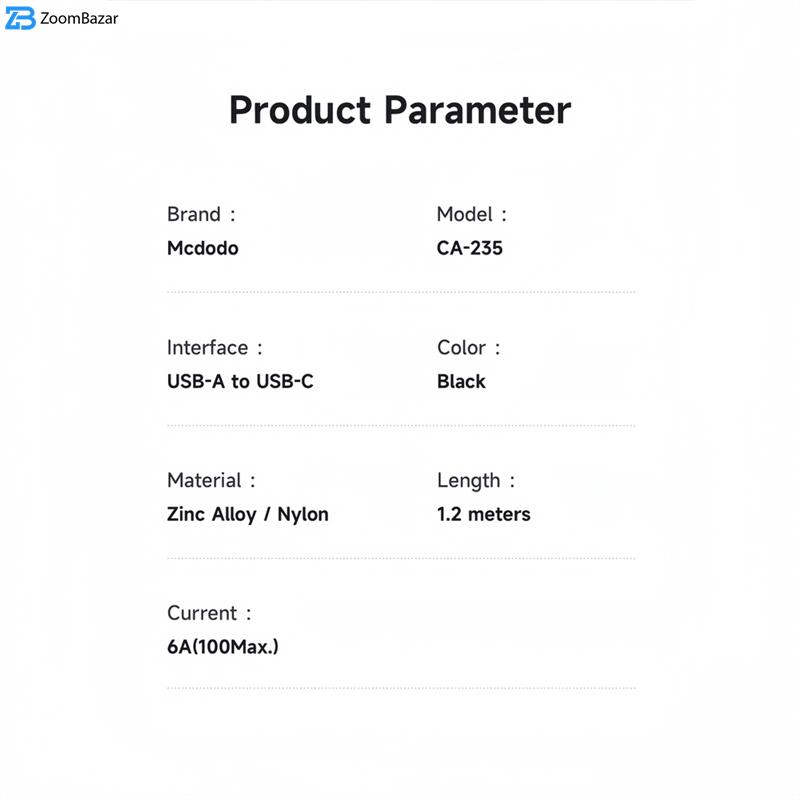
Task: Select the Mcdodo brand value
Action: [x=203, y=248]
